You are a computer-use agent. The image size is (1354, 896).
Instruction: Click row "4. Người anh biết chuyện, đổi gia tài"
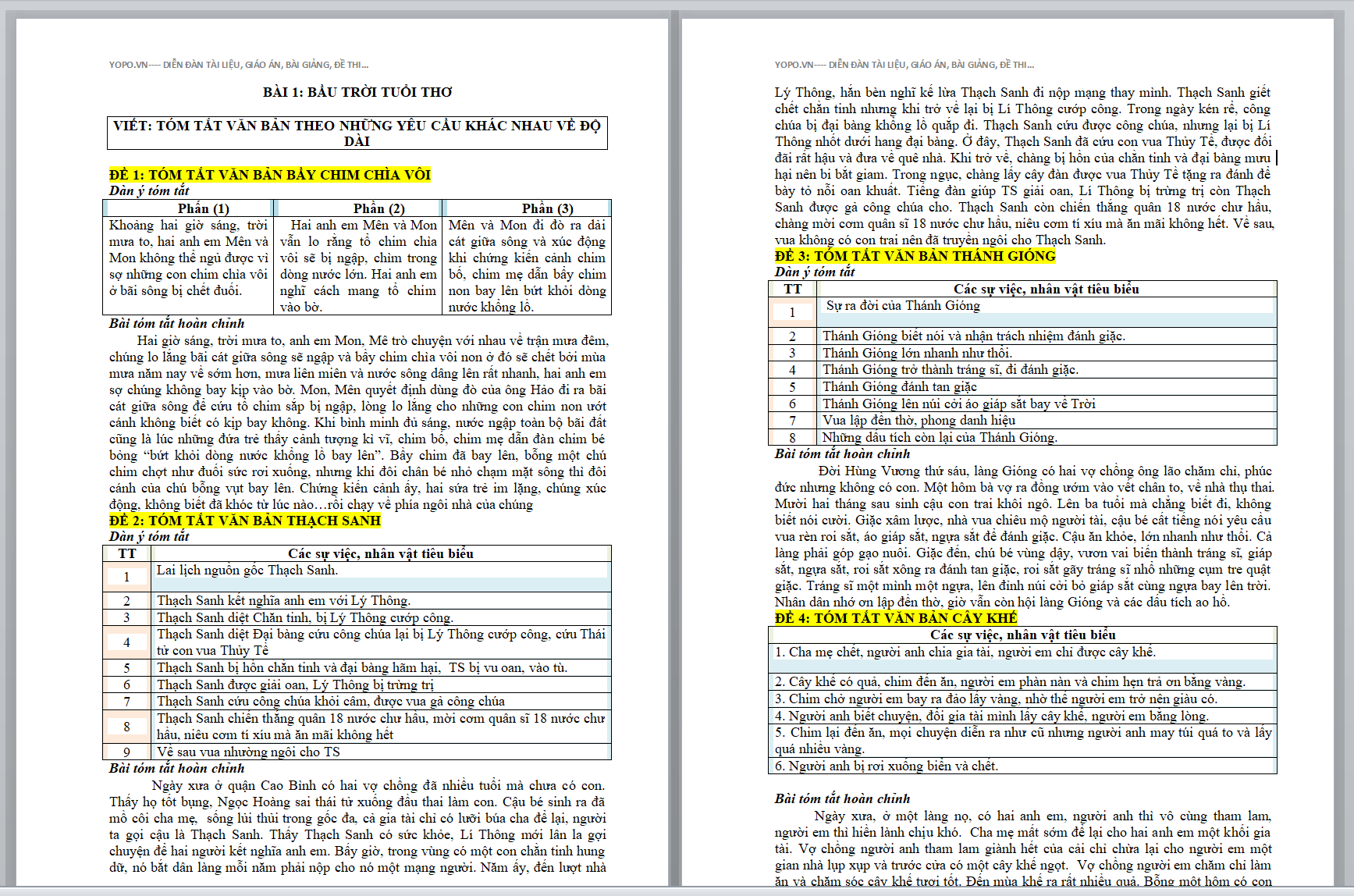(x=1022, y=716)
